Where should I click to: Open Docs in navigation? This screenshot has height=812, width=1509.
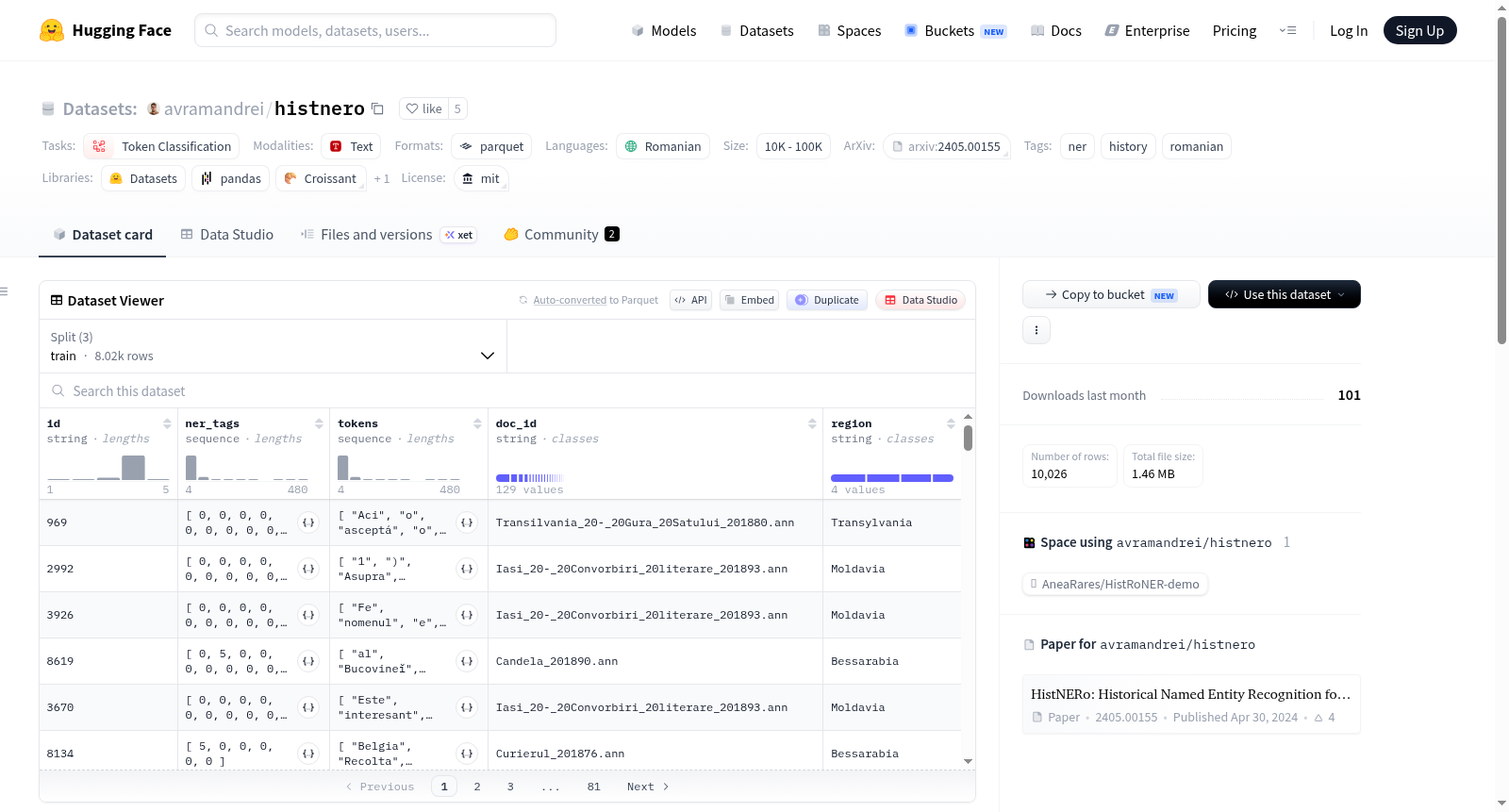click(1056, 30)
